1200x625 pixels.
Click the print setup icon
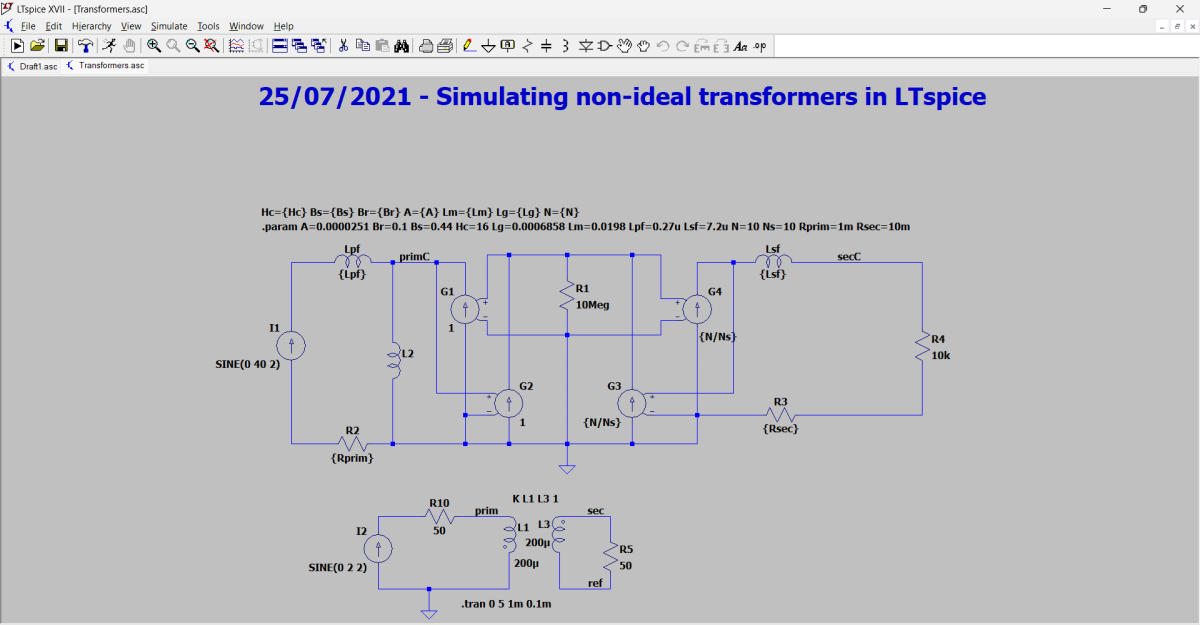(426, 45)
